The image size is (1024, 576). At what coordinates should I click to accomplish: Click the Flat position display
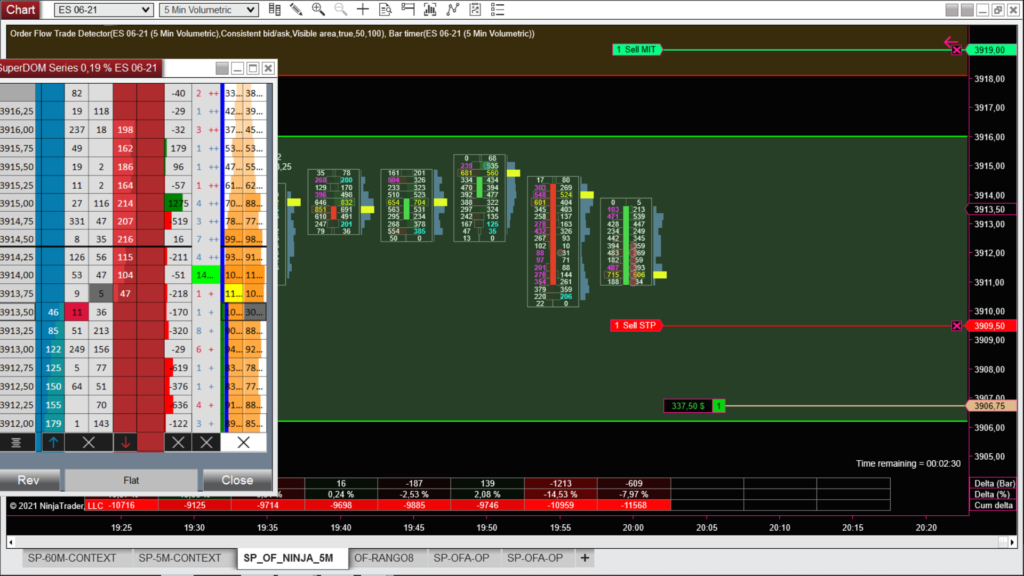point(131,480)
